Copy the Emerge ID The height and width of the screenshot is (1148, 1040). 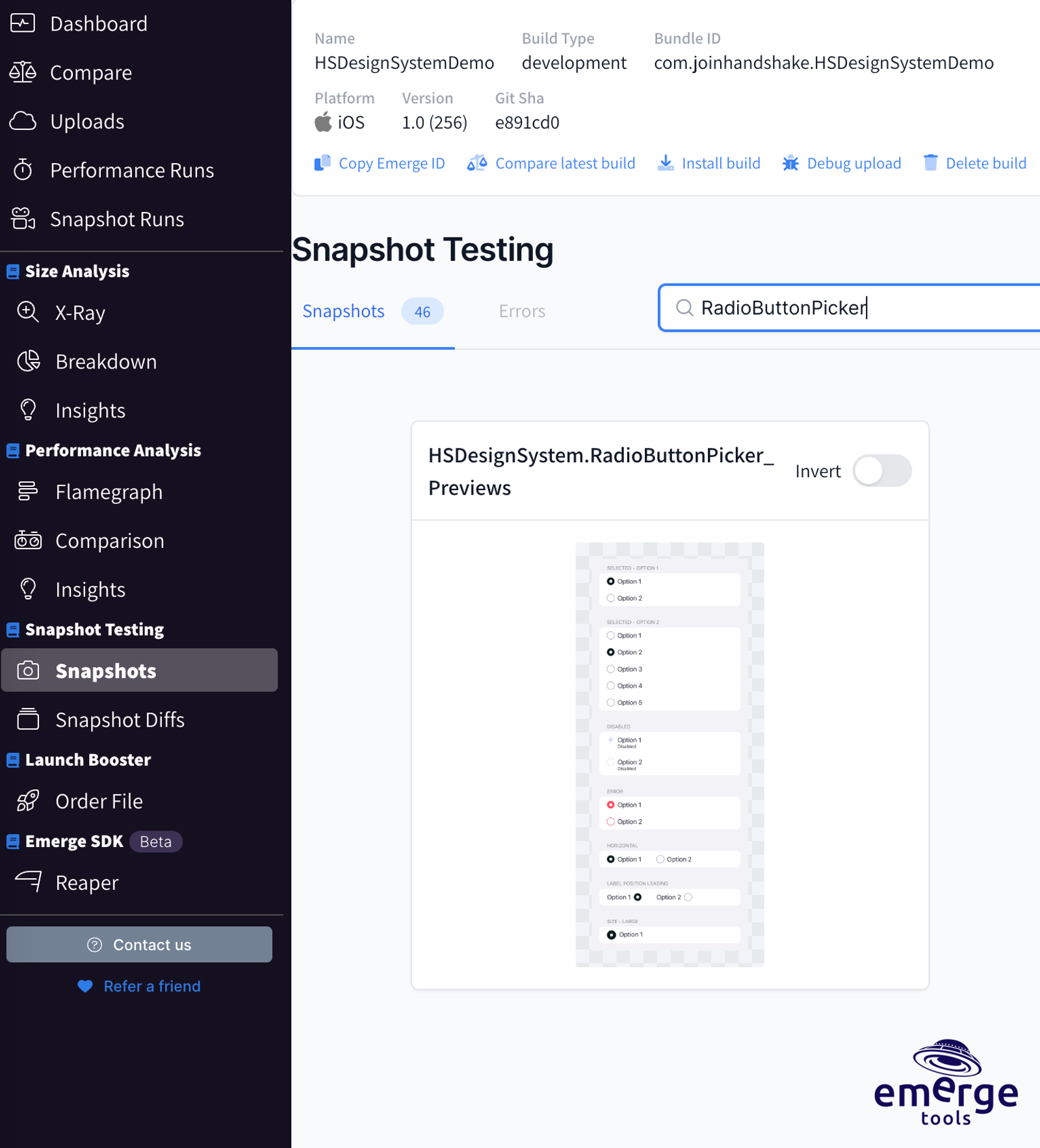(379, 163)
